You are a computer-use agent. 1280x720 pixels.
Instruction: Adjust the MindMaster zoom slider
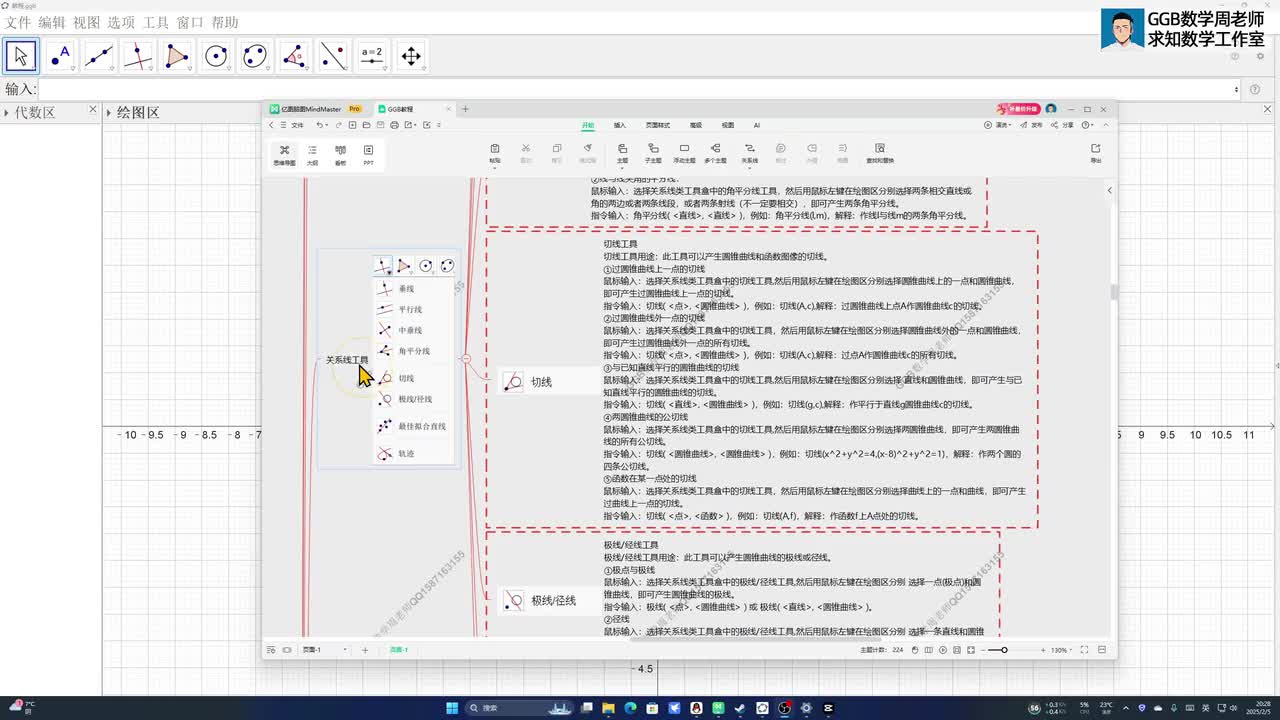pyautogui.click(x=1004, y=650)
